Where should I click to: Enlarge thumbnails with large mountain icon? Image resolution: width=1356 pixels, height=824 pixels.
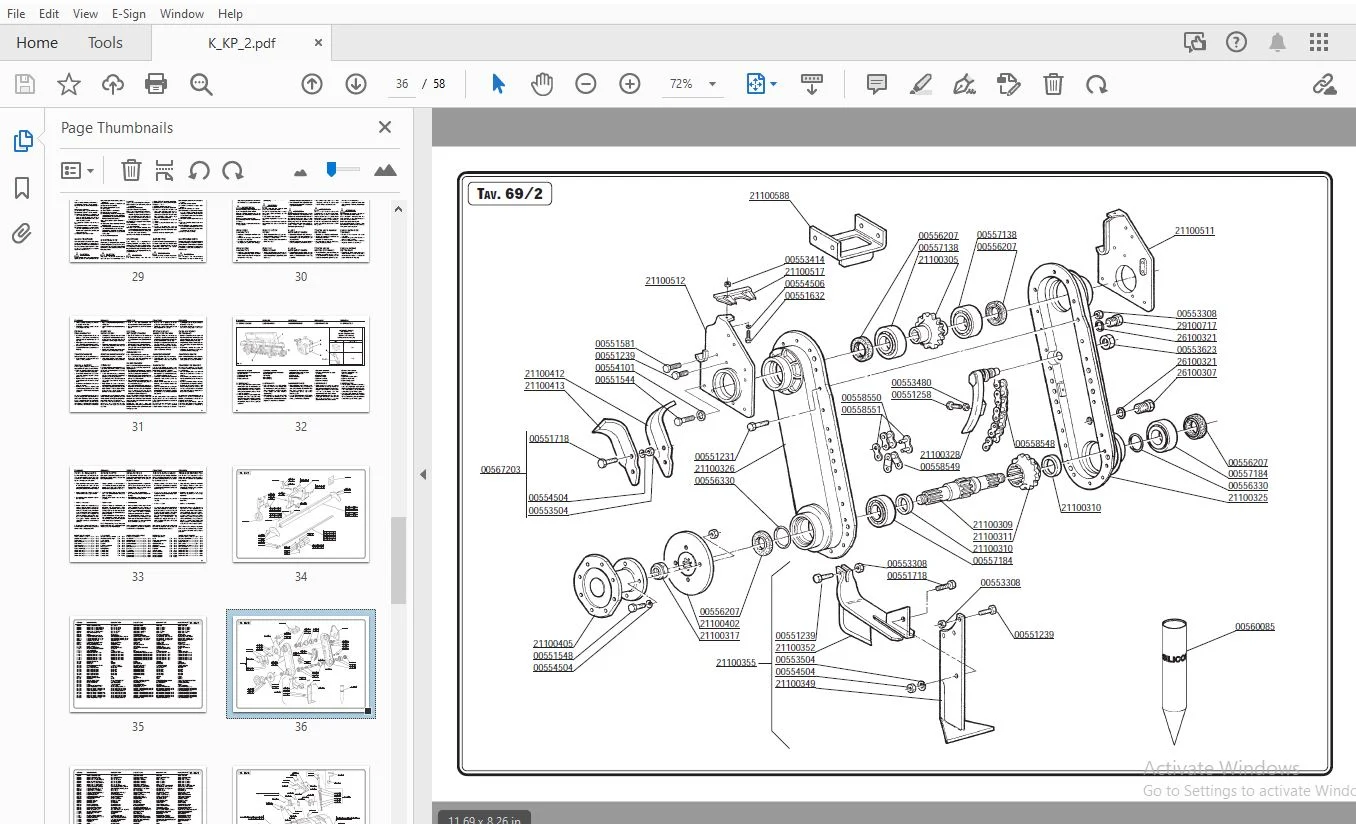[385, 170]
